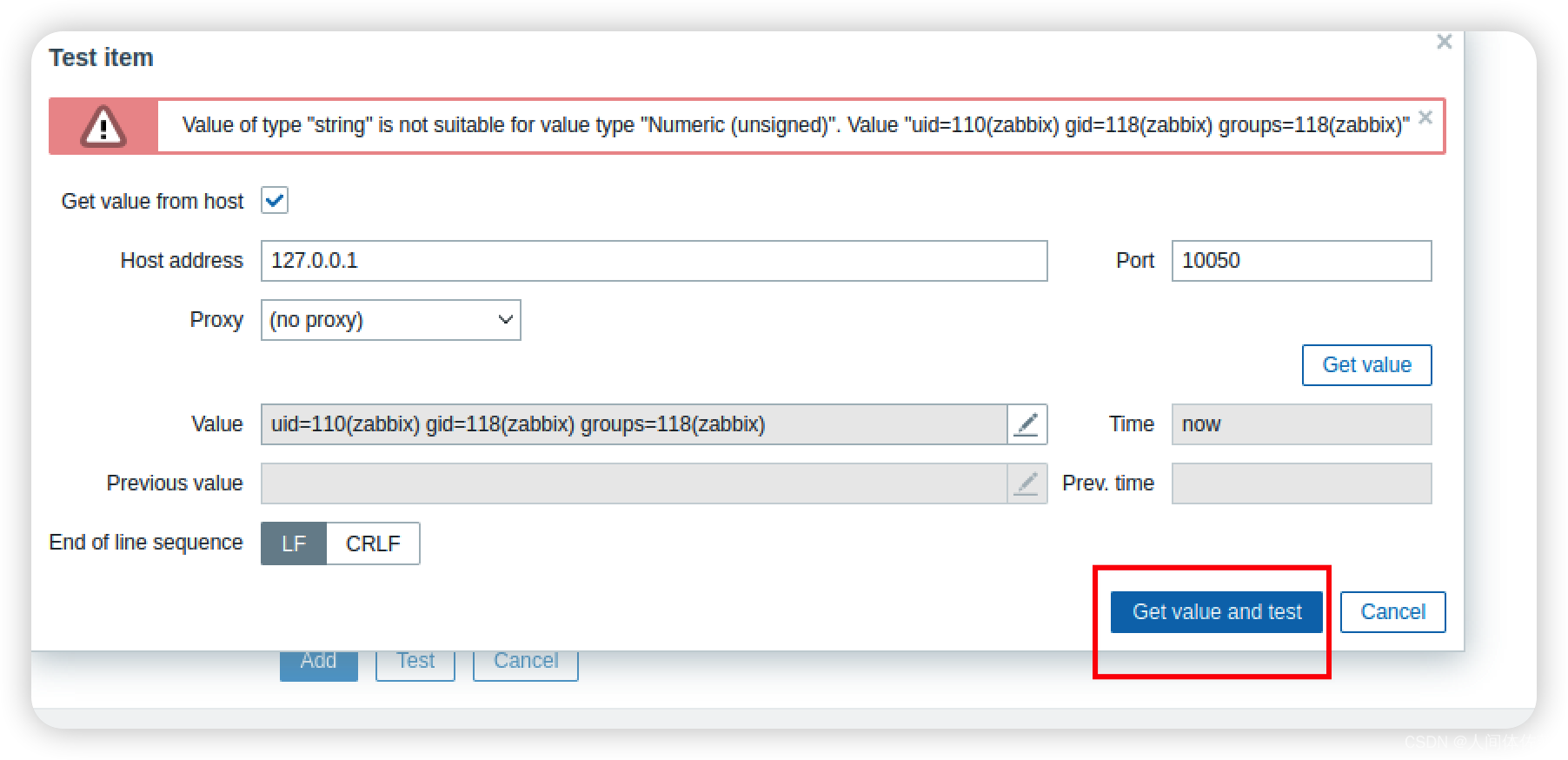Dismiss the error message with its X icon
1568x760 pixels.
1425,117
